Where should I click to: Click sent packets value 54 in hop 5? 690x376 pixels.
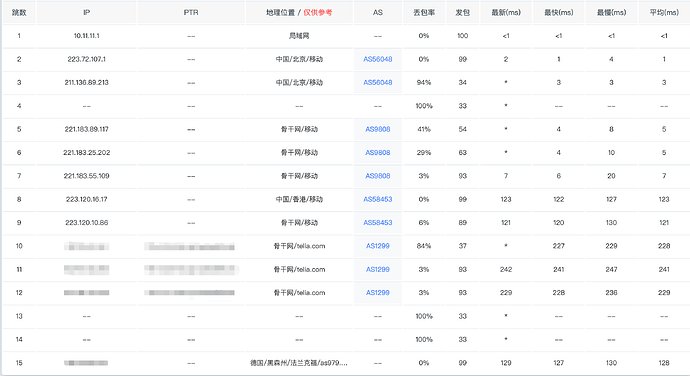pyautogui.click(x=462, y=129)
